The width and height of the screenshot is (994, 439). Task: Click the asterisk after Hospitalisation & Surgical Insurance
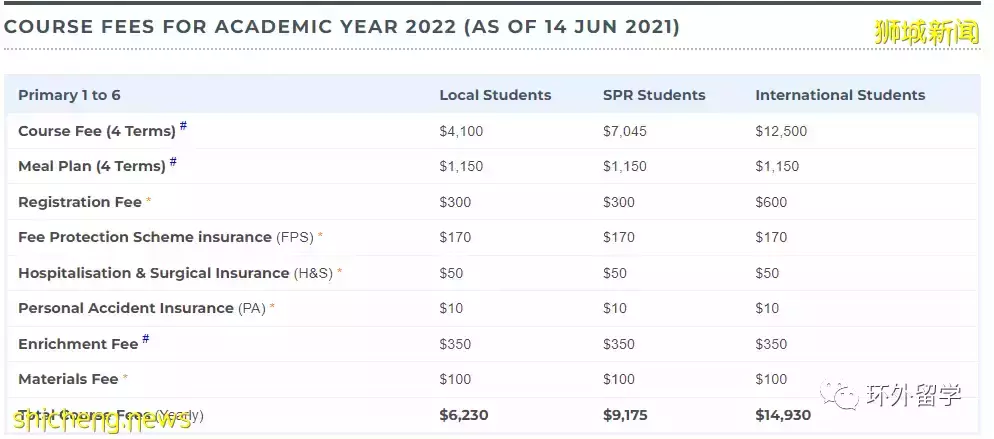coord(339,272)
